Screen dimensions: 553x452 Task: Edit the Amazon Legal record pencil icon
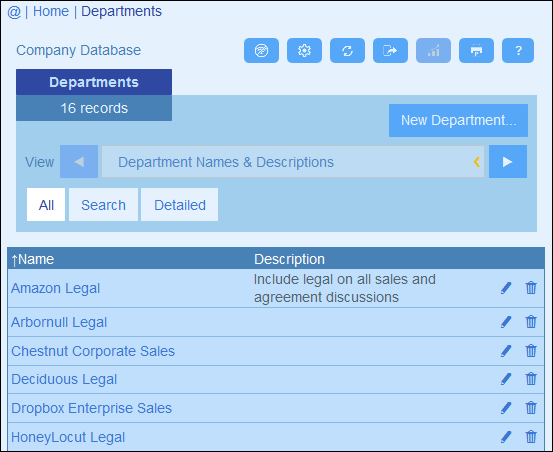[506, 288]
